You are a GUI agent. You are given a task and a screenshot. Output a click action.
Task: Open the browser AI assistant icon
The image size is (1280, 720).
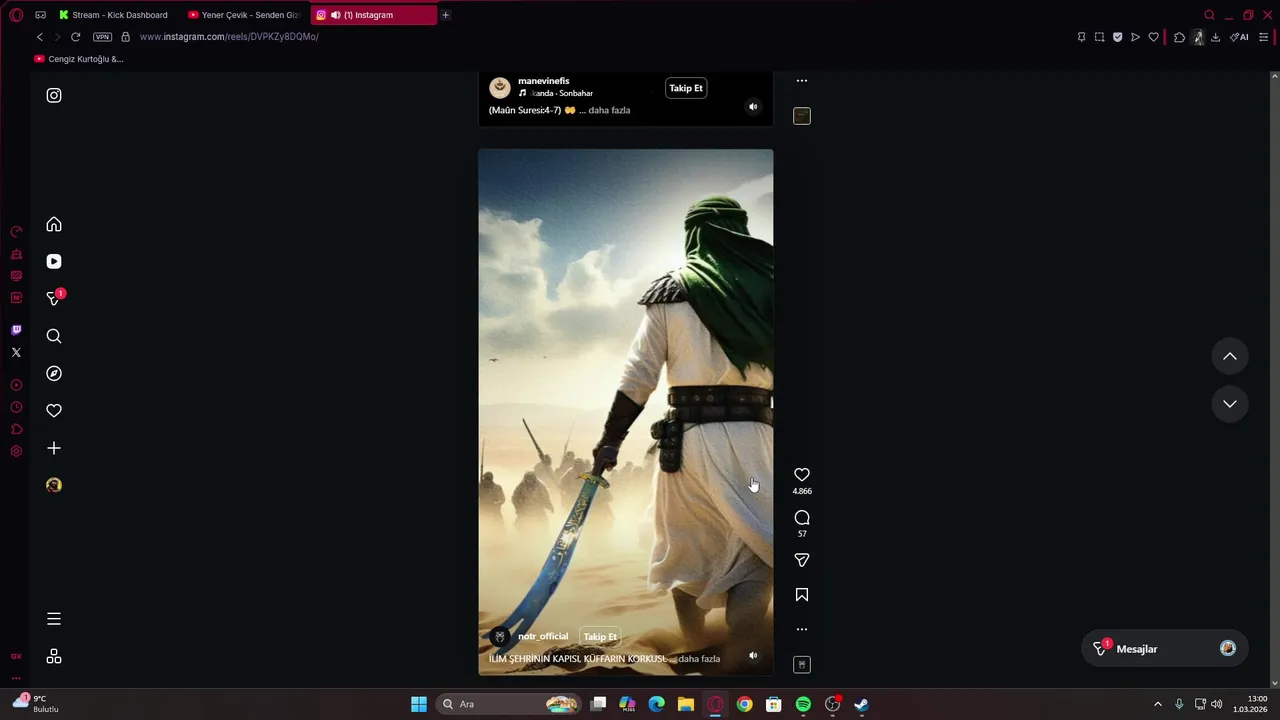(x=1239, y=37)
